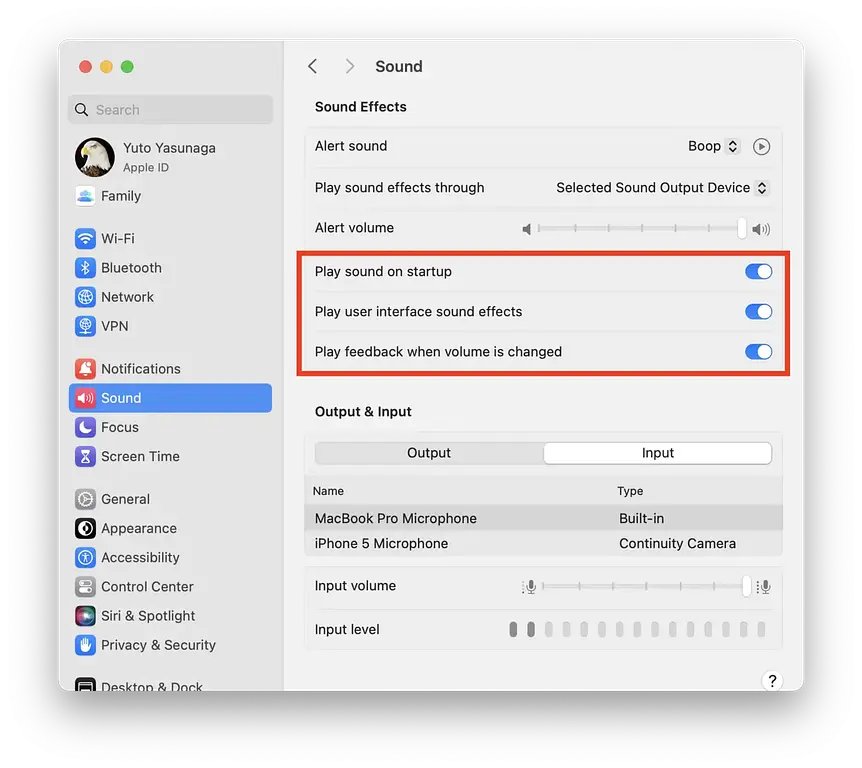
Task: Open the Alert sound dropdown showing Boop
Action: [713, 146]
